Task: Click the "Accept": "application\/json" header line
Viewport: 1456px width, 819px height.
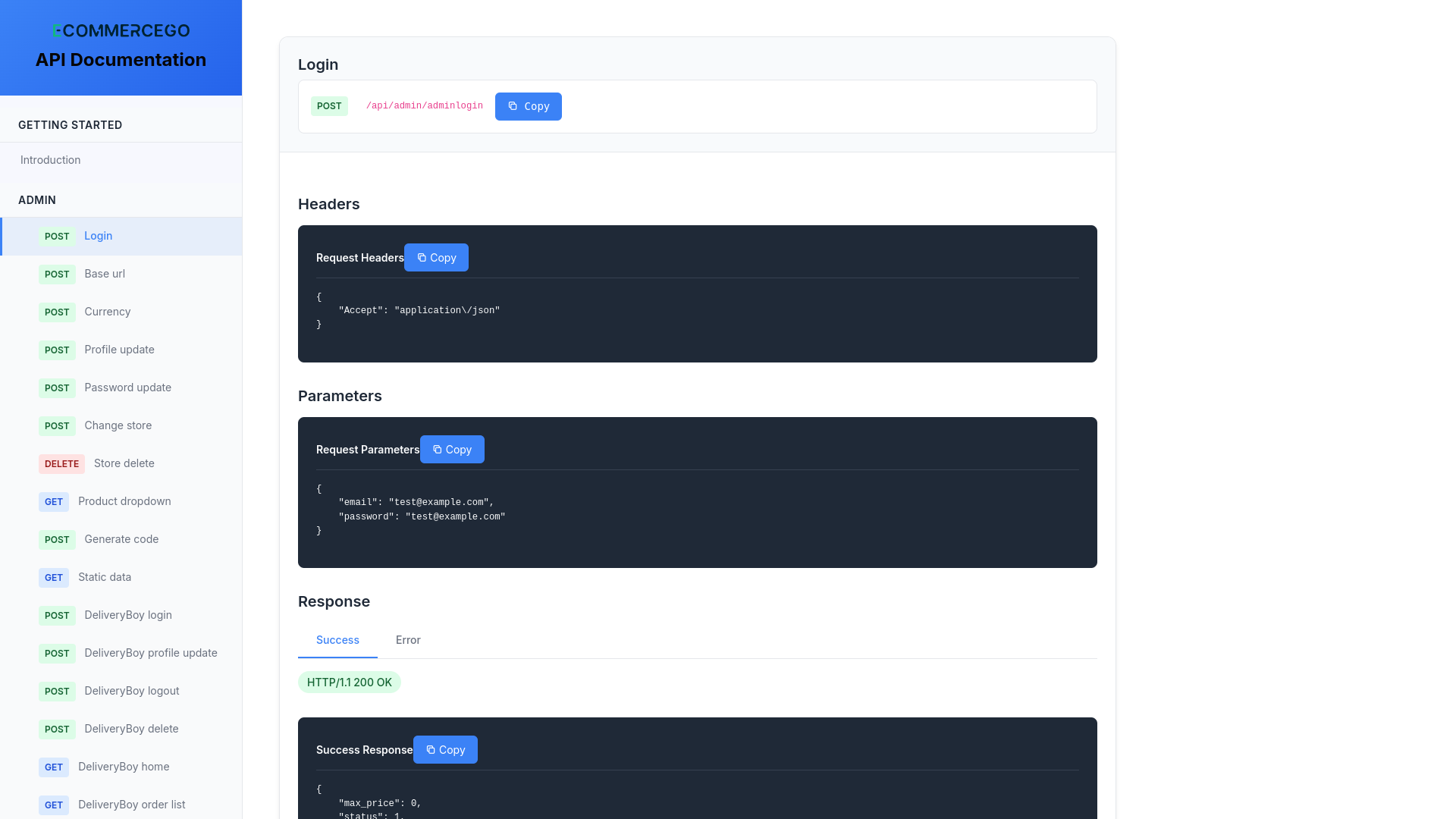Action: point(419,311)
